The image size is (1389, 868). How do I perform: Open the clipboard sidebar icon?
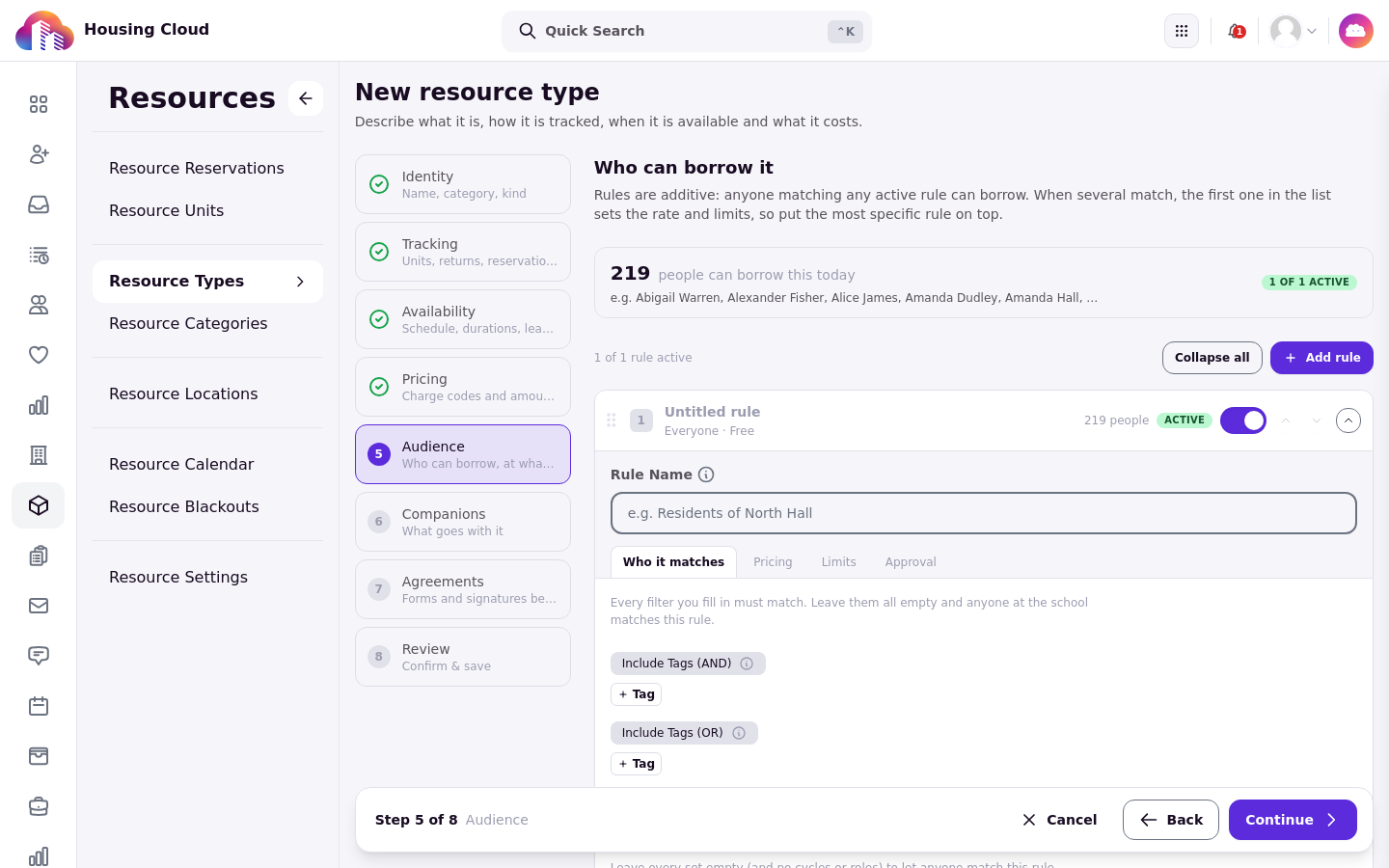click(x=39, y=556)
